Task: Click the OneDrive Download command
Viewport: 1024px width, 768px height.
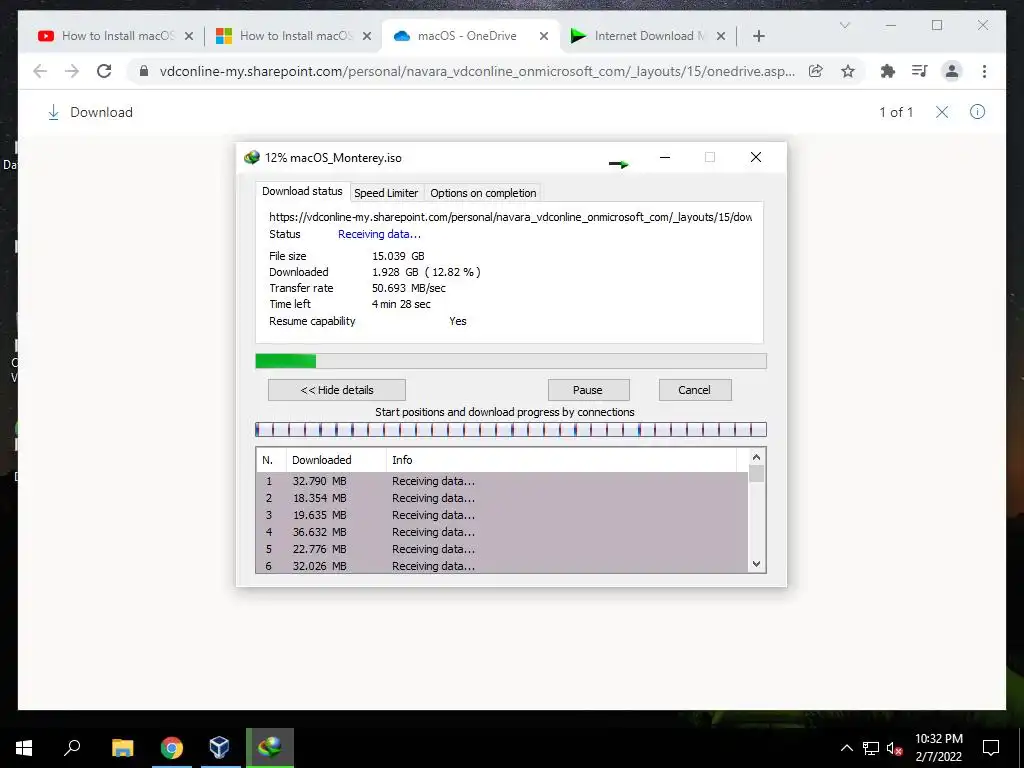Action: click(x=90, y=112)
